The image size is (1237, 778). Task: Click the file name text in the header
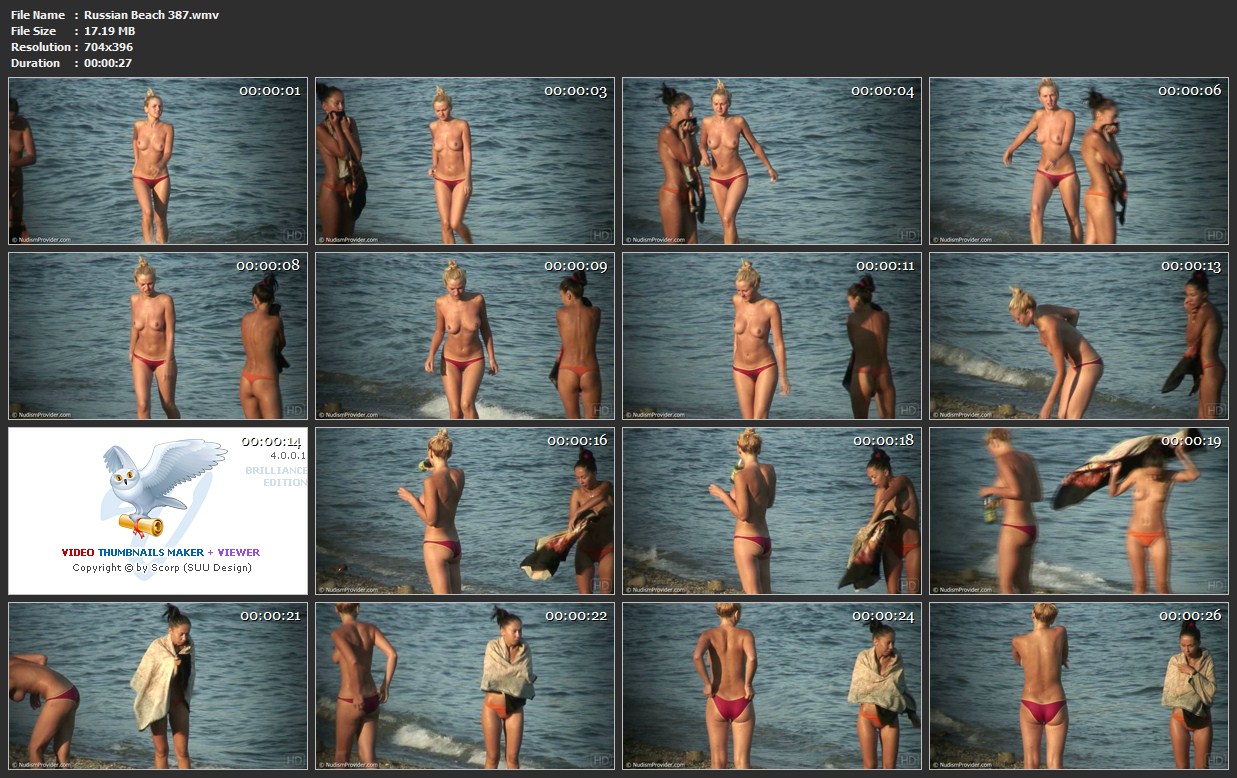(151, 15)
